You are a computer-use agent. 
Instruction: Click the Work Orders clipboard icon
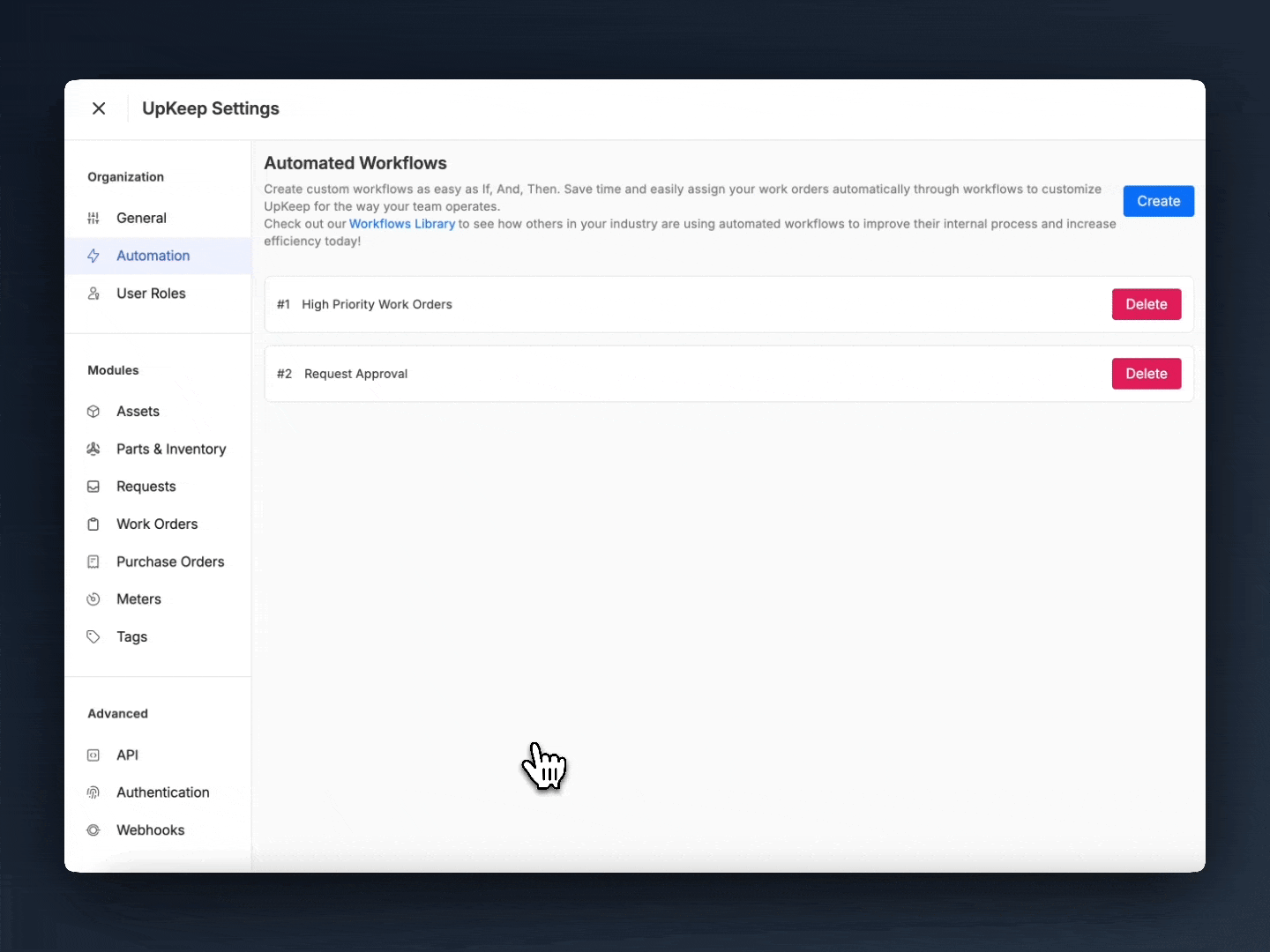(93, 524)
